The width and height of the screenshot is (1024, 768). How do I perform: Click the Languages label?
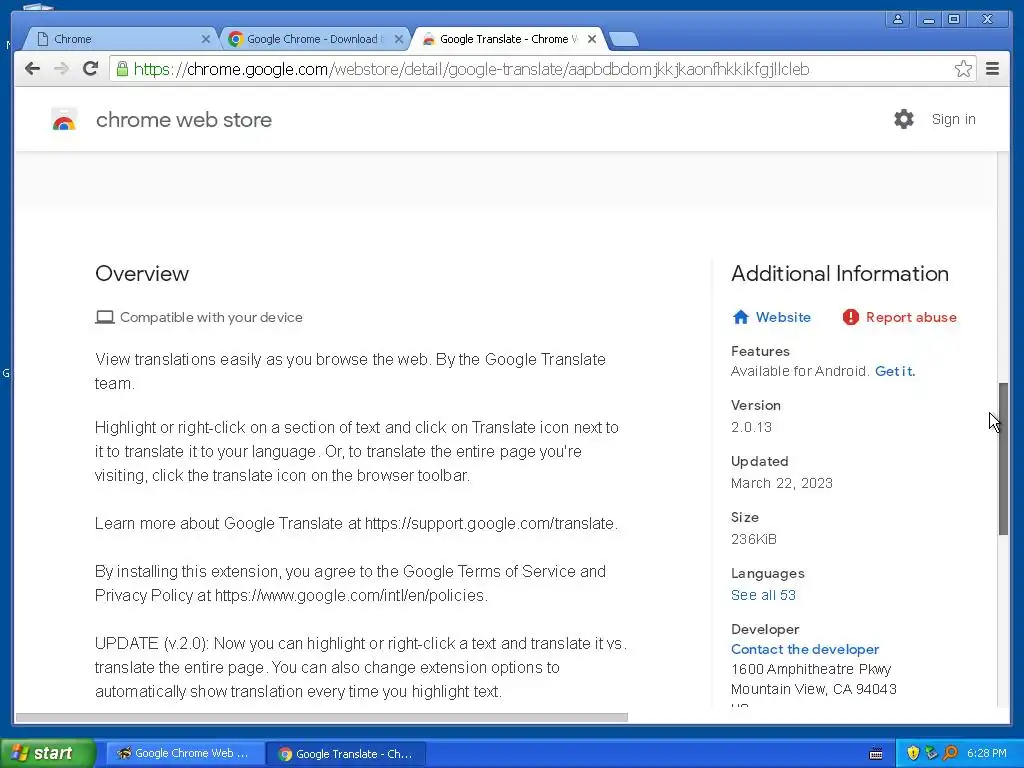[767, 573]
